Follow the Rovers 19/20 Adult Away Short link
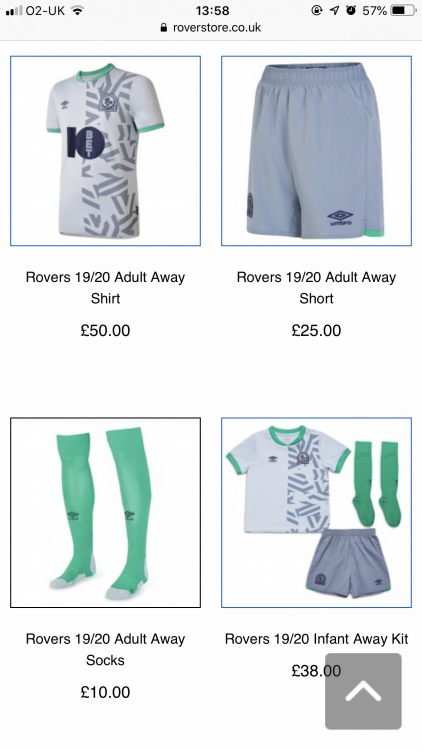 [x=316, y=287]
